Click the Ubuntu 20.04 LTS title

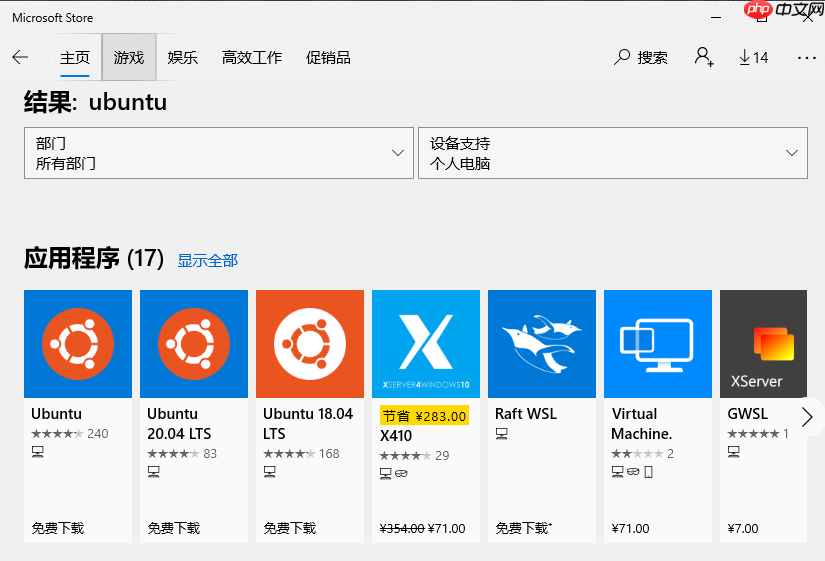tap(179, 424)
